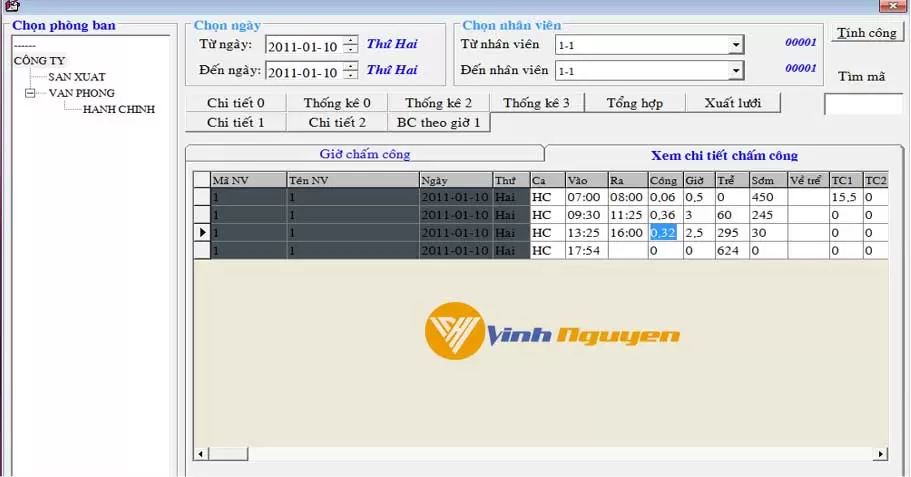Click the 16:00 check-out cell
Viewport: 911px width, 477px height.
[x=628, y=232]
